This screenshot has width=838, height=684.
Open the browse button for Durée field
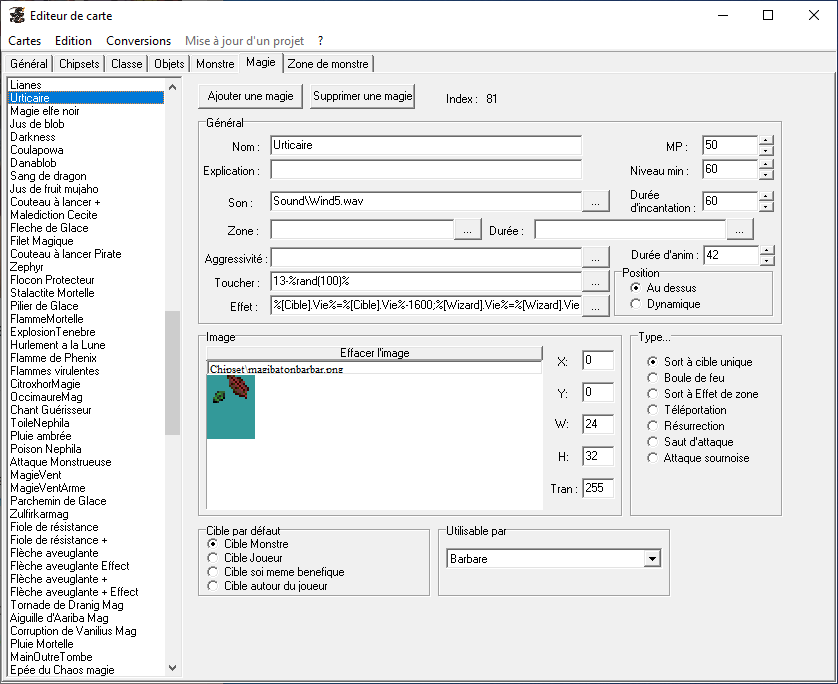click(x=739, y=230)
